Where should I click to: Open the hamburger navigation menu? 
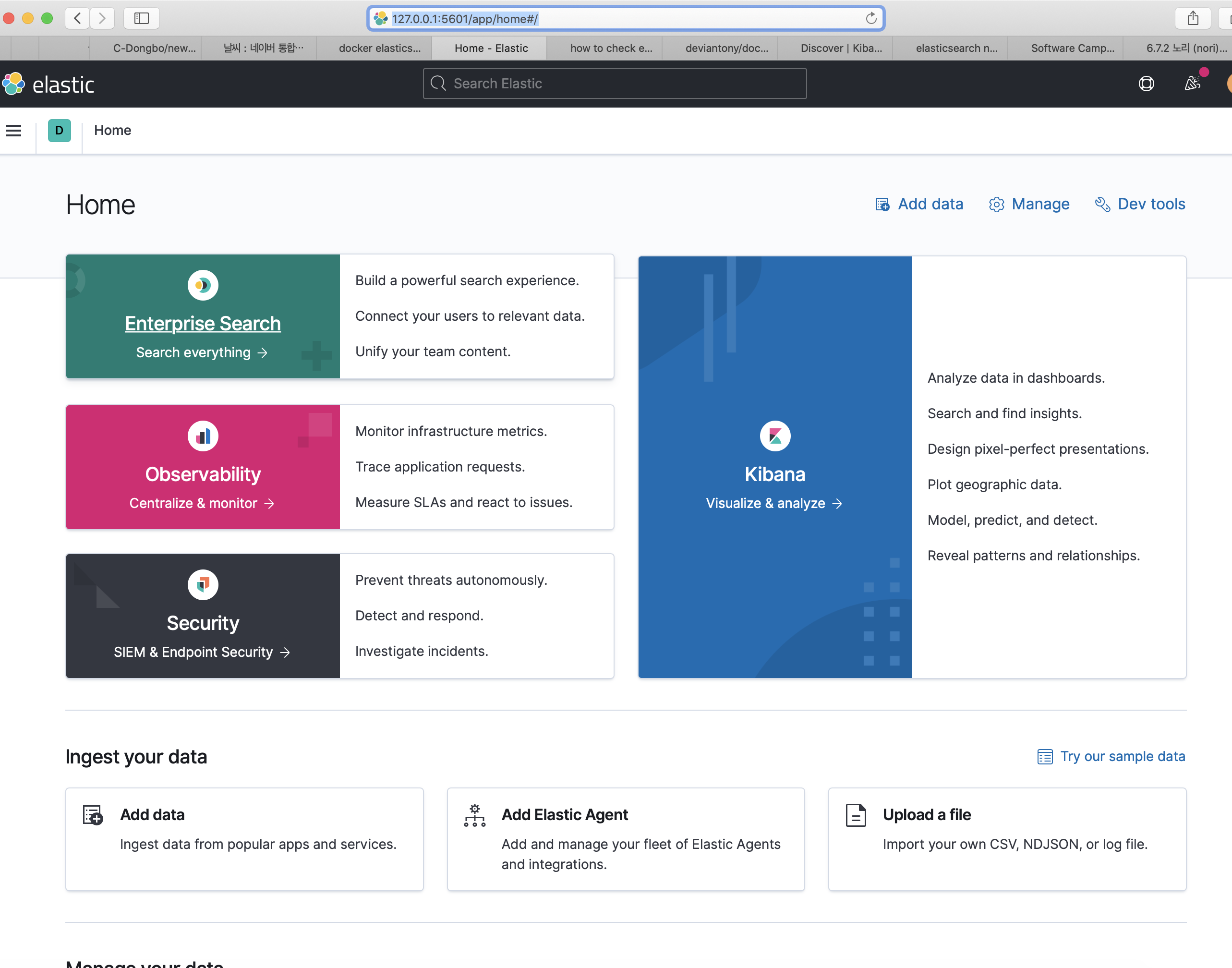[13, 130]
